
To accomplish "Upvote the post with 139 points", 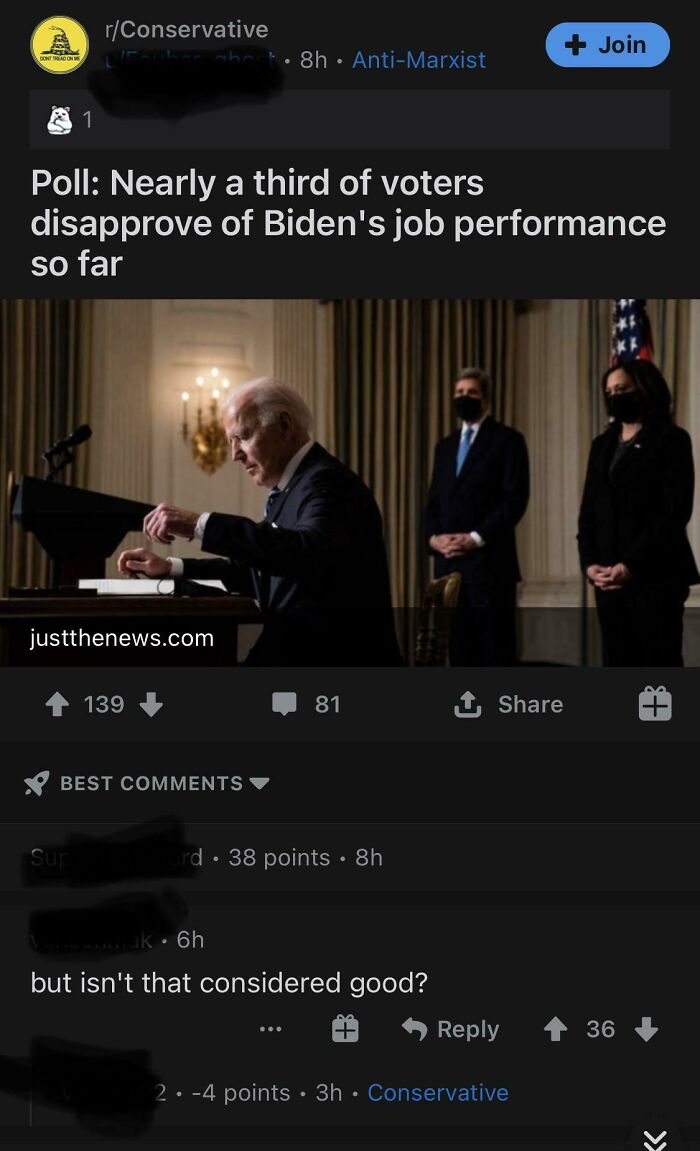I will pos(57,705).
